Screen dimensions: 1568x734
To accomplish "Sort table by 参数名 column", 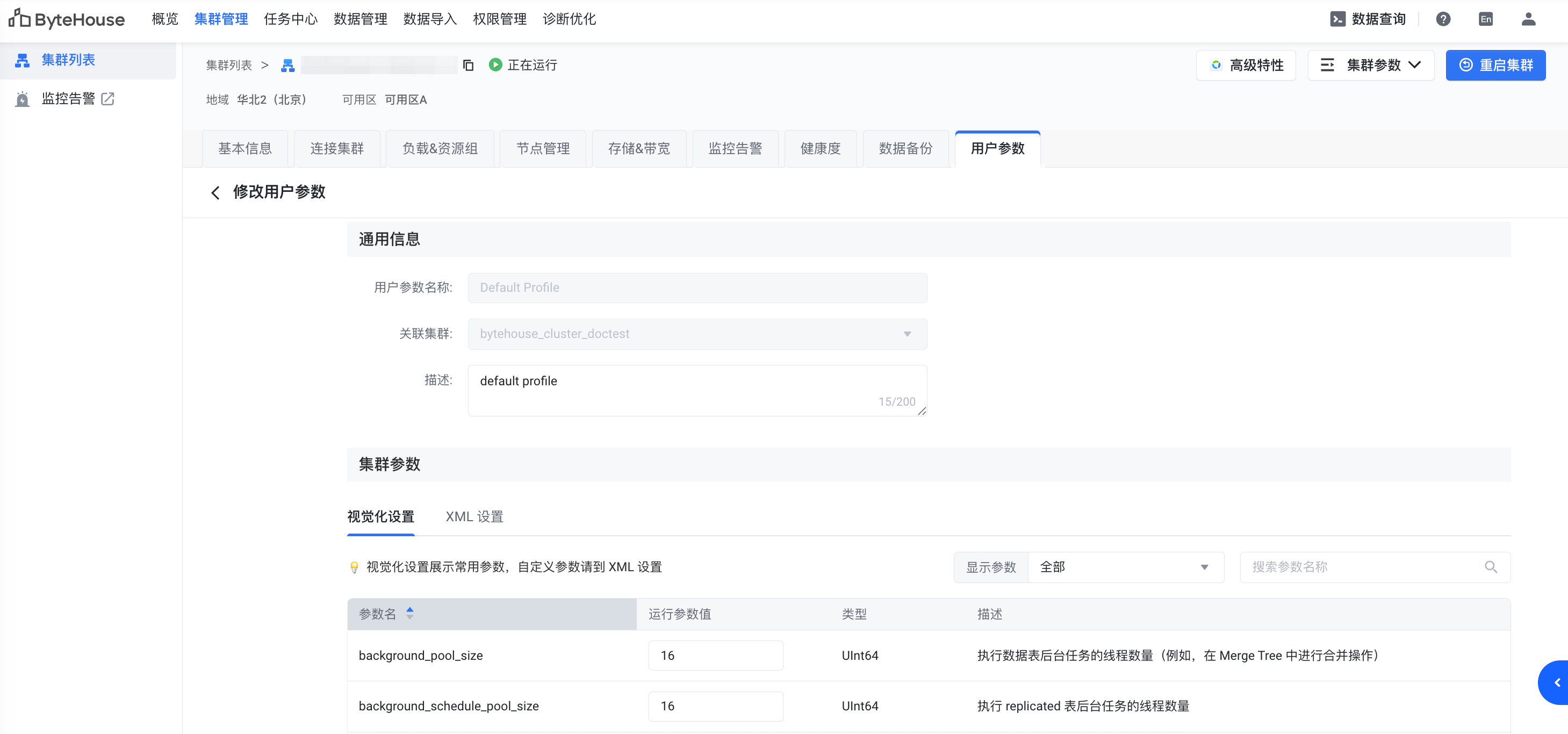I will pos(409,613).
